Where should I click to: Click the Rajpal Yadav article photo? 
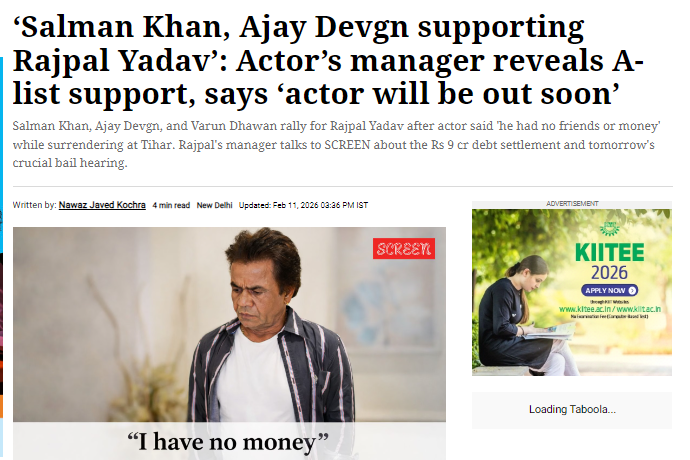229,324
